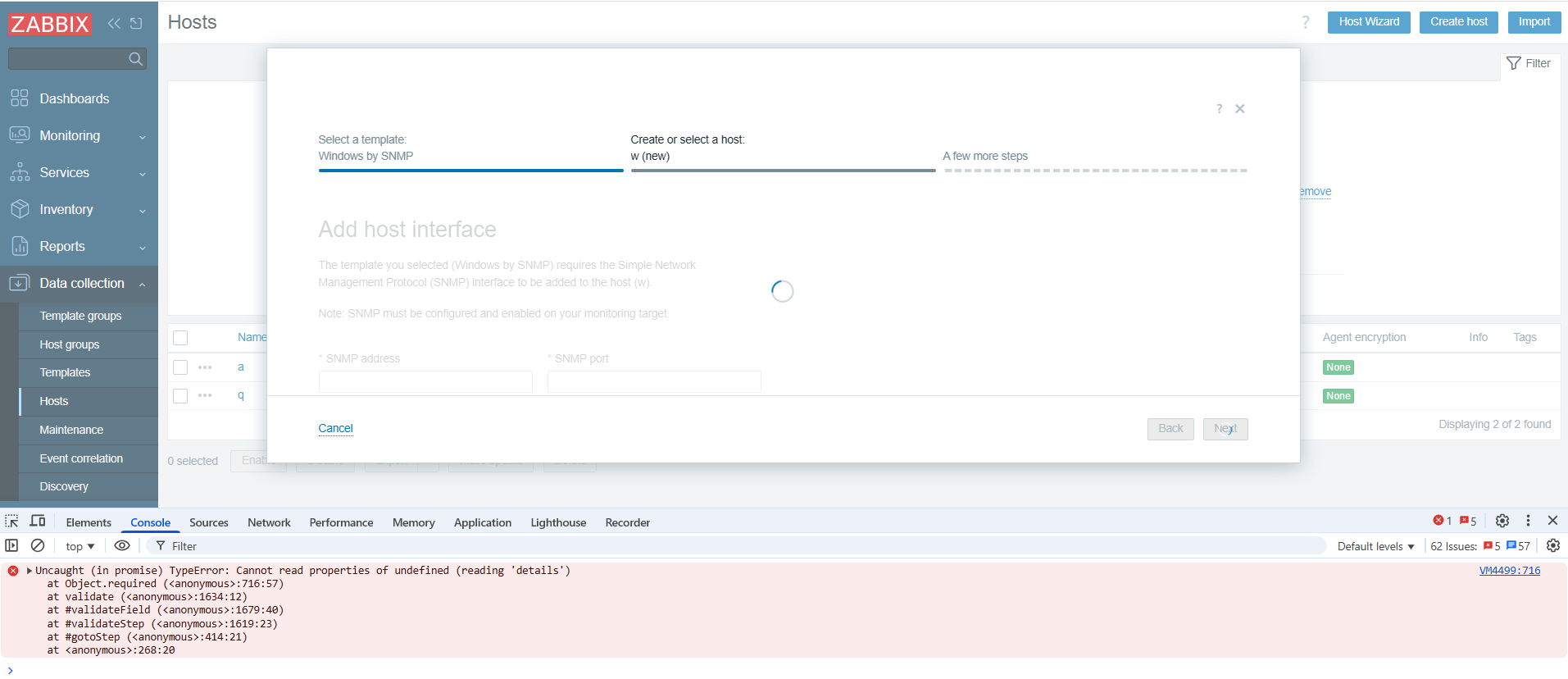Open the Templates menu item
This screenshot has height=679, width=1568.
[65, 372]
